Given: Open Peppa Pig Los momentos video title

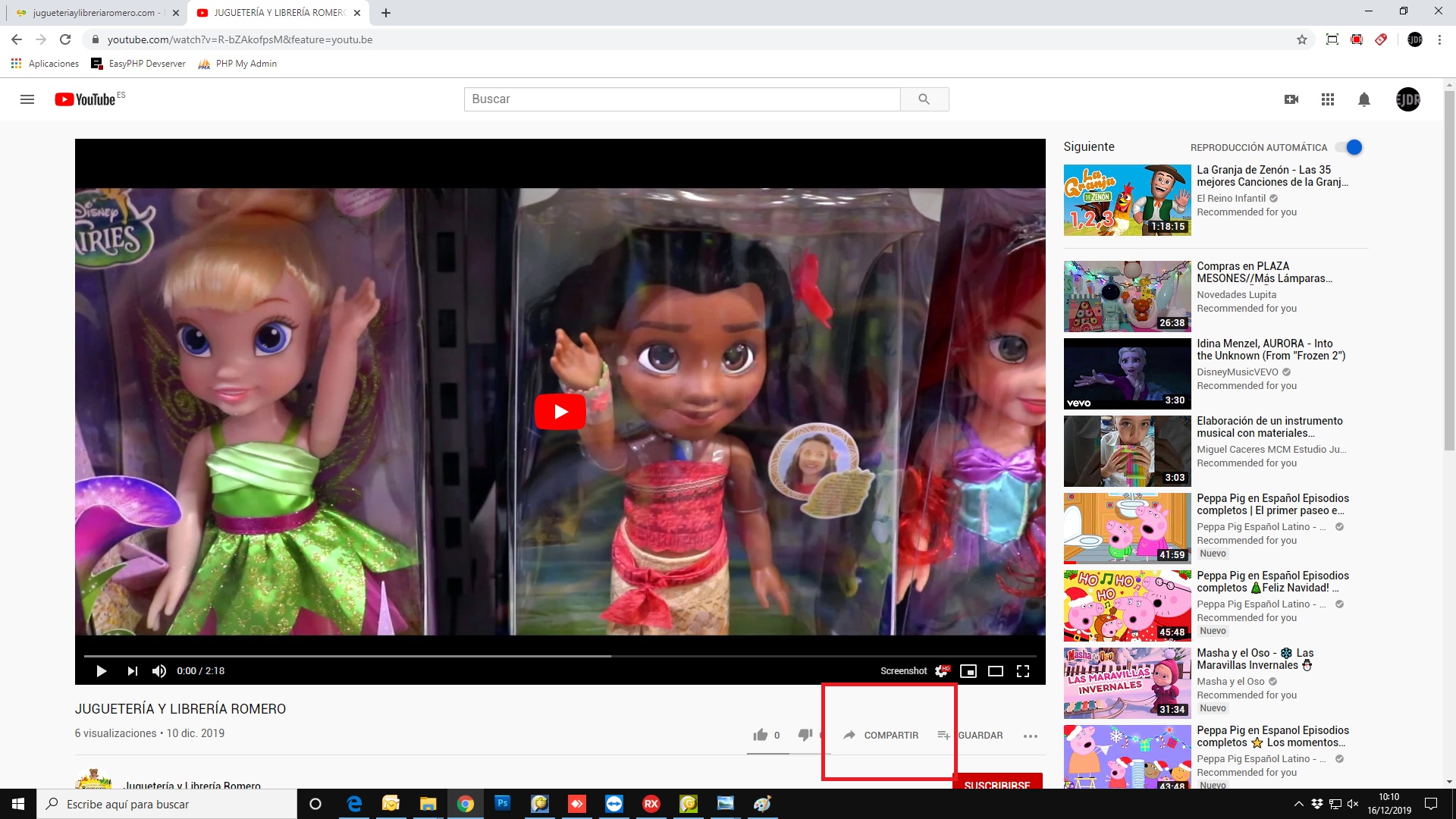Looking at the screenshot, I should click(x=1273, y=736).
